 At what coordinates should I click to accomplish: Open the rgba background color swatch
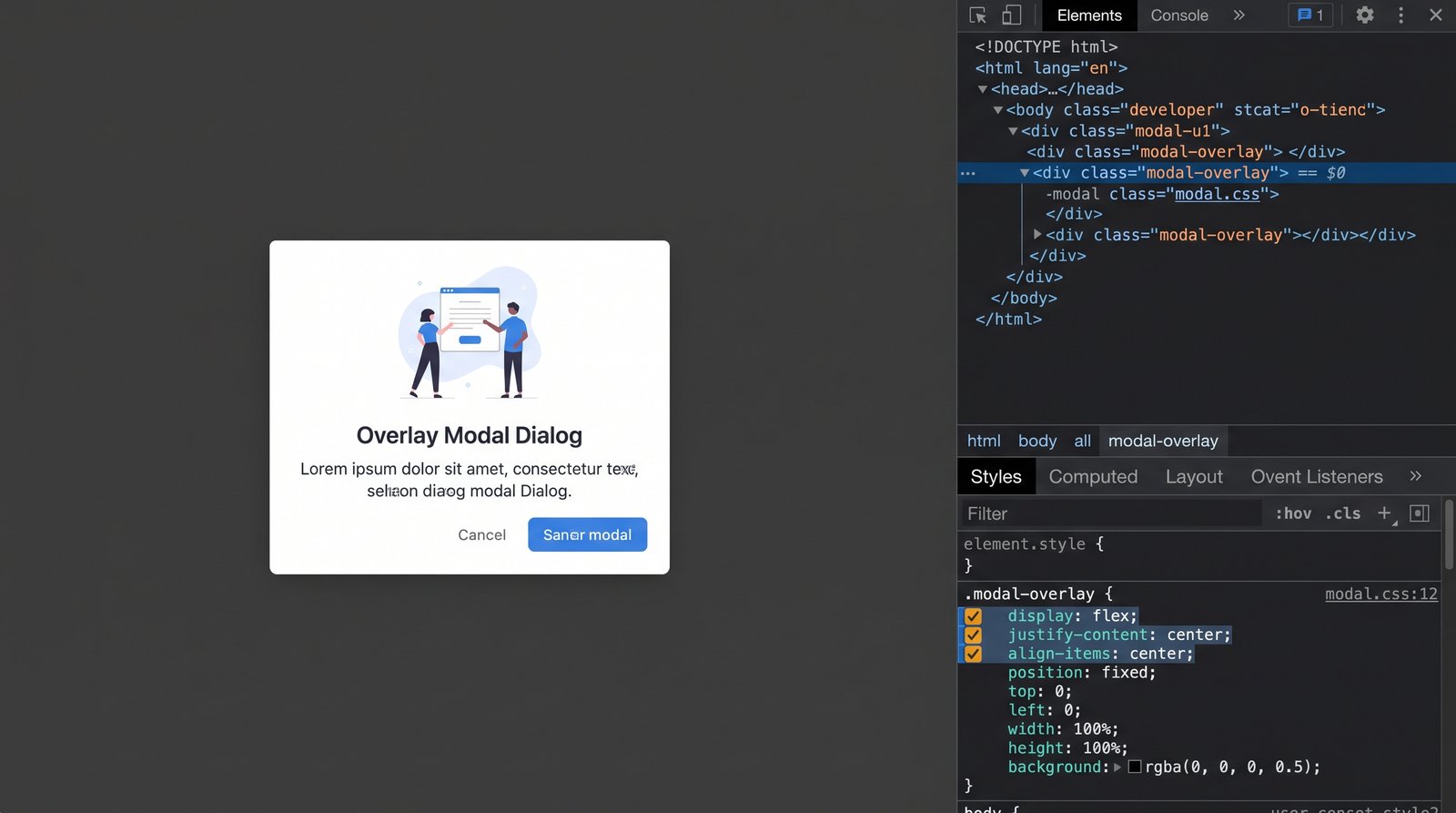coord(1135,767)
